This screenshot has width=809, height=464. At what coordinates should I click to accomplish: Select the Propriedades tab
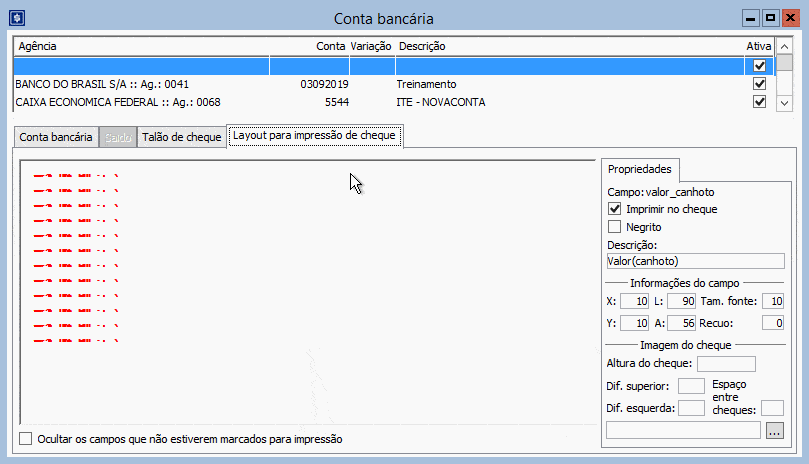[640, 169]
